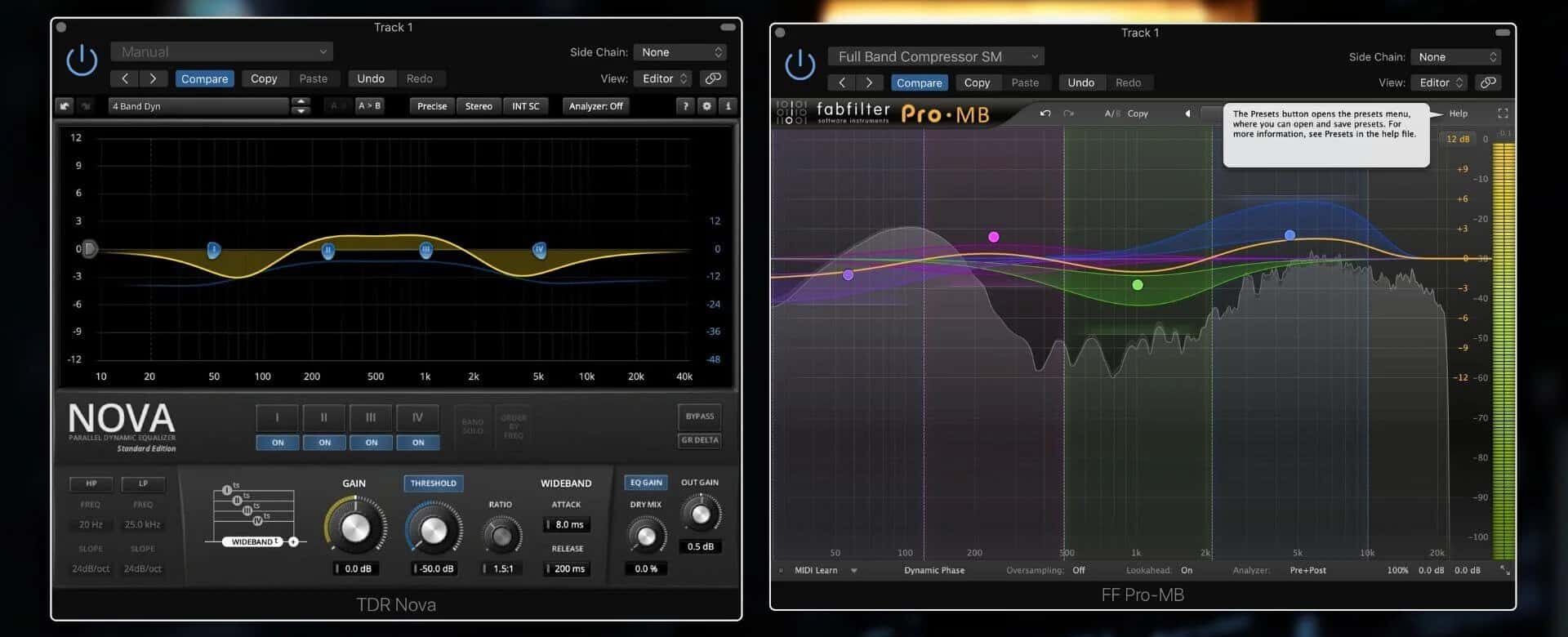Click the 8.0 ms attack value field
Screen dimensions: 1568x637
tap(567, 525)
